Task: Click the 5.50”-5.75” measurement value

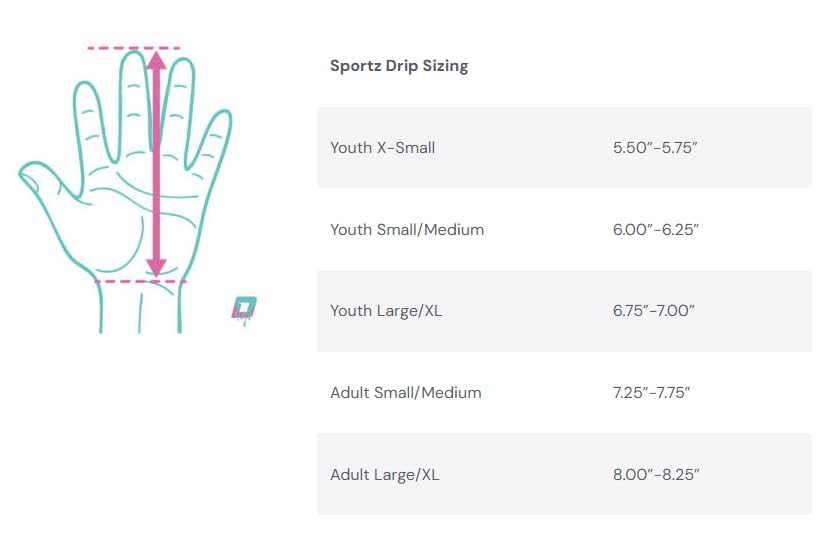Action: pos(655,148)
